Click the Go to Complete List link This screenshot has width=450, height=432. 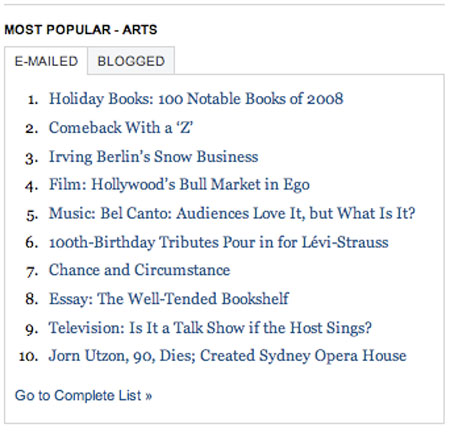pos(83,396)
